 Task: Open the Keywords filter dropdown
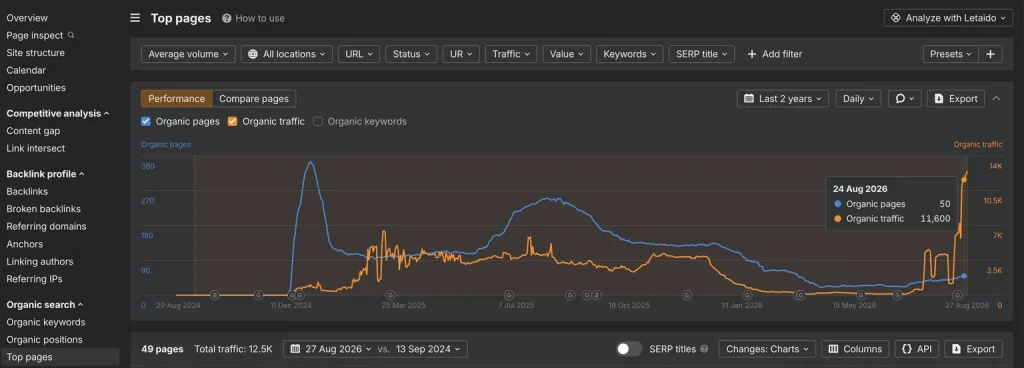[x=630, y=54]
